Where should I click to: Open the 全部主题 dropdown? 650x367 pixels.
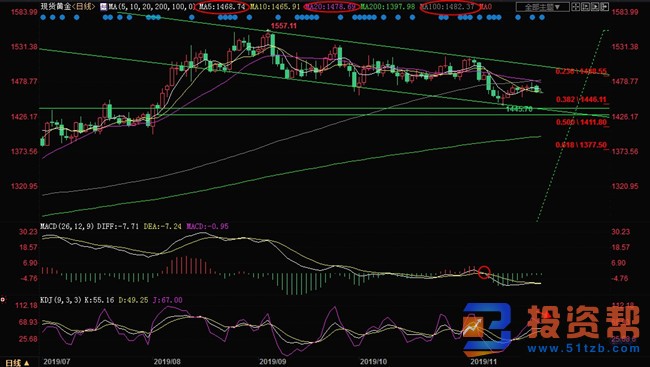pos(543,7)
